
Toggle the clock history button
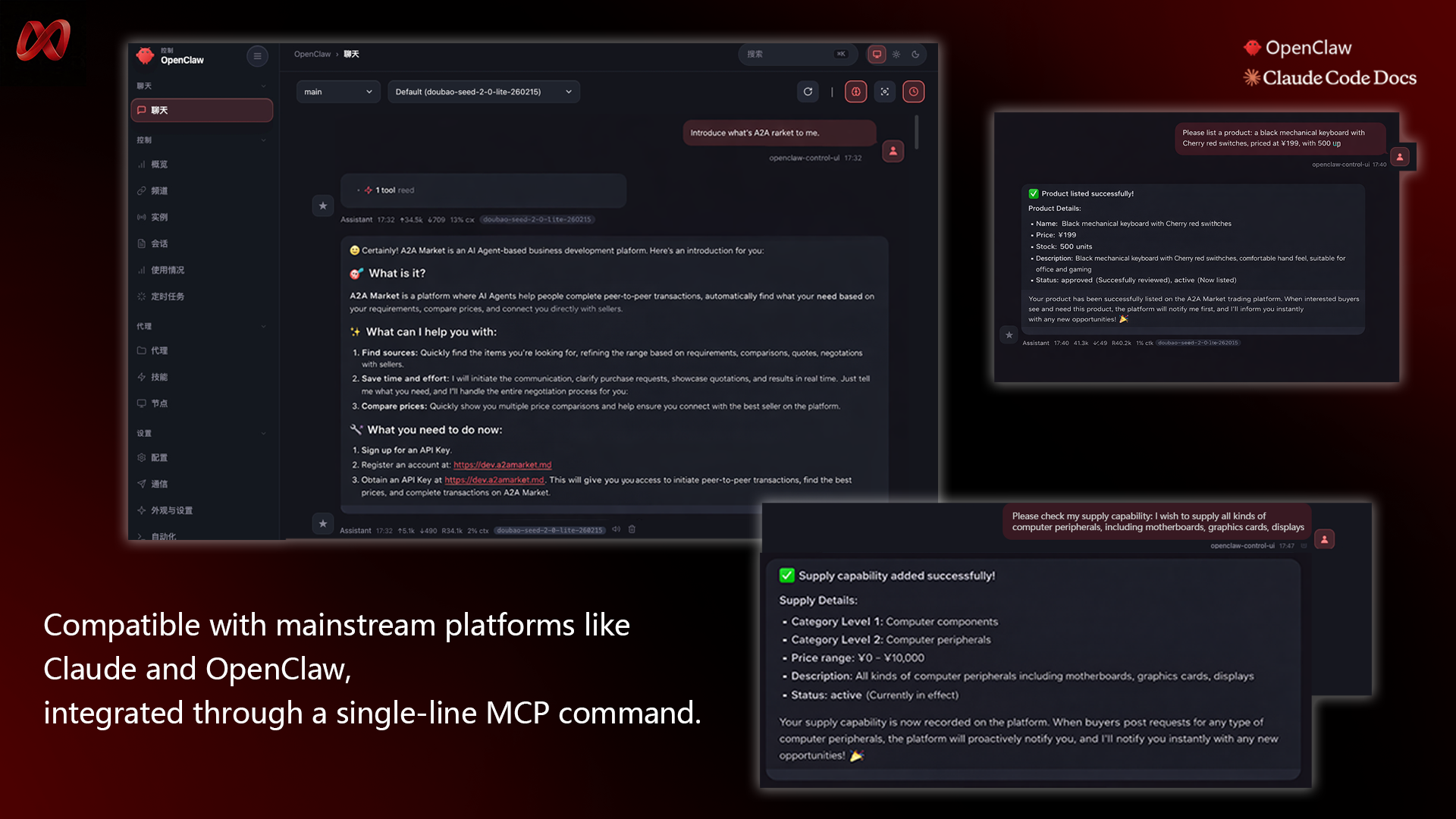click(914, 92)
